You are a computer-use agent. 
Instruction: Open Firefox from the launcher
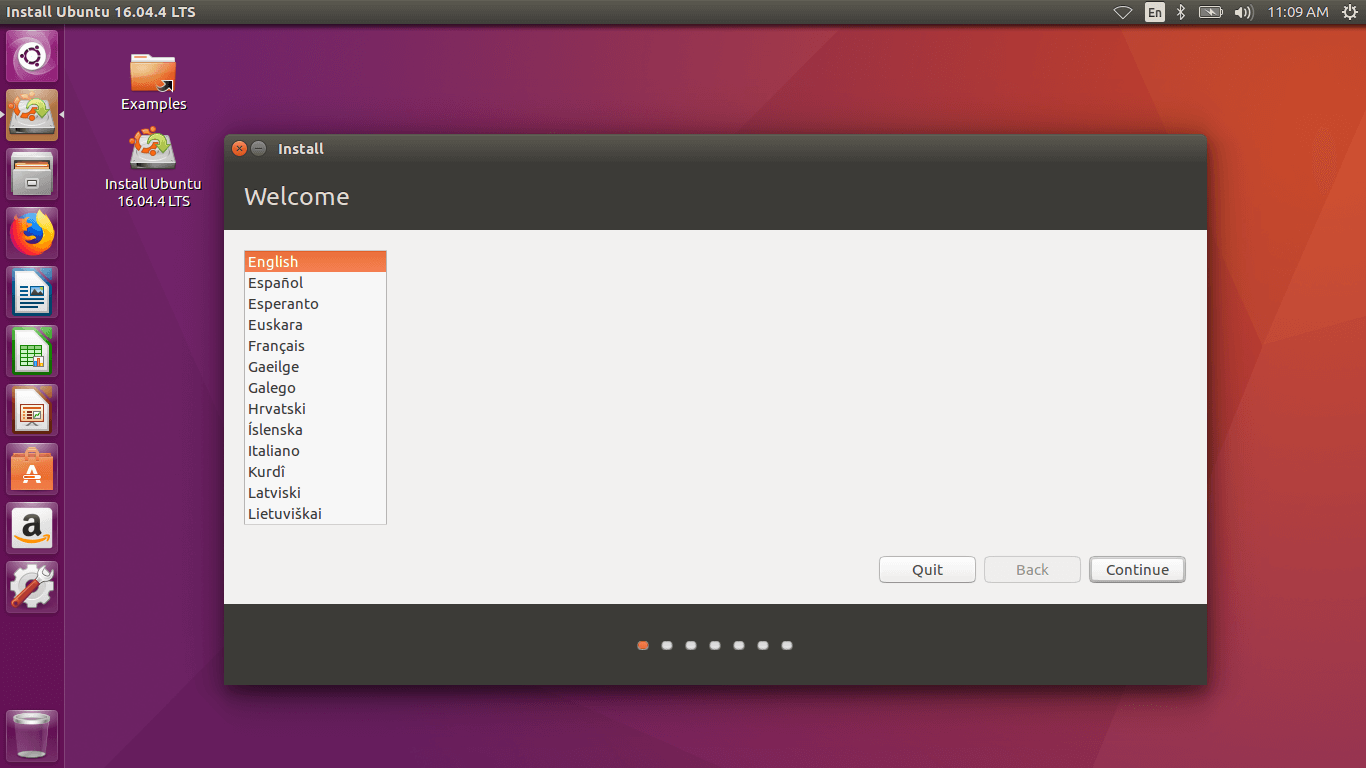click(31, 232)
